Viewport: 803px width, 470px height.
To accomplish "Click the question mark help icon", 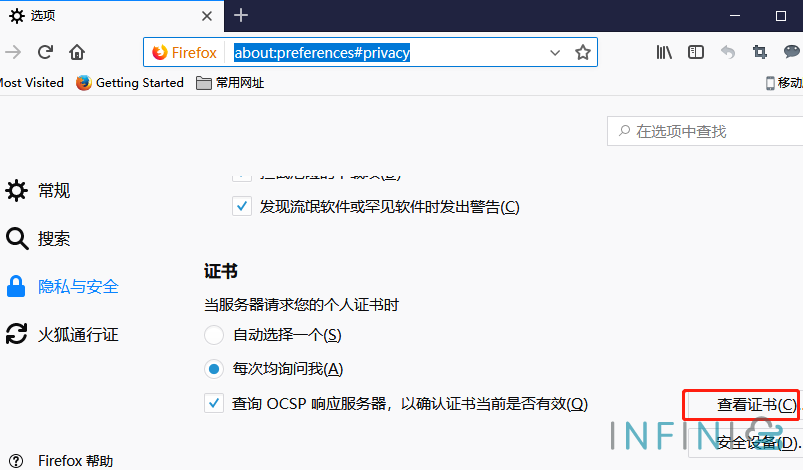I will pos(16,461).
